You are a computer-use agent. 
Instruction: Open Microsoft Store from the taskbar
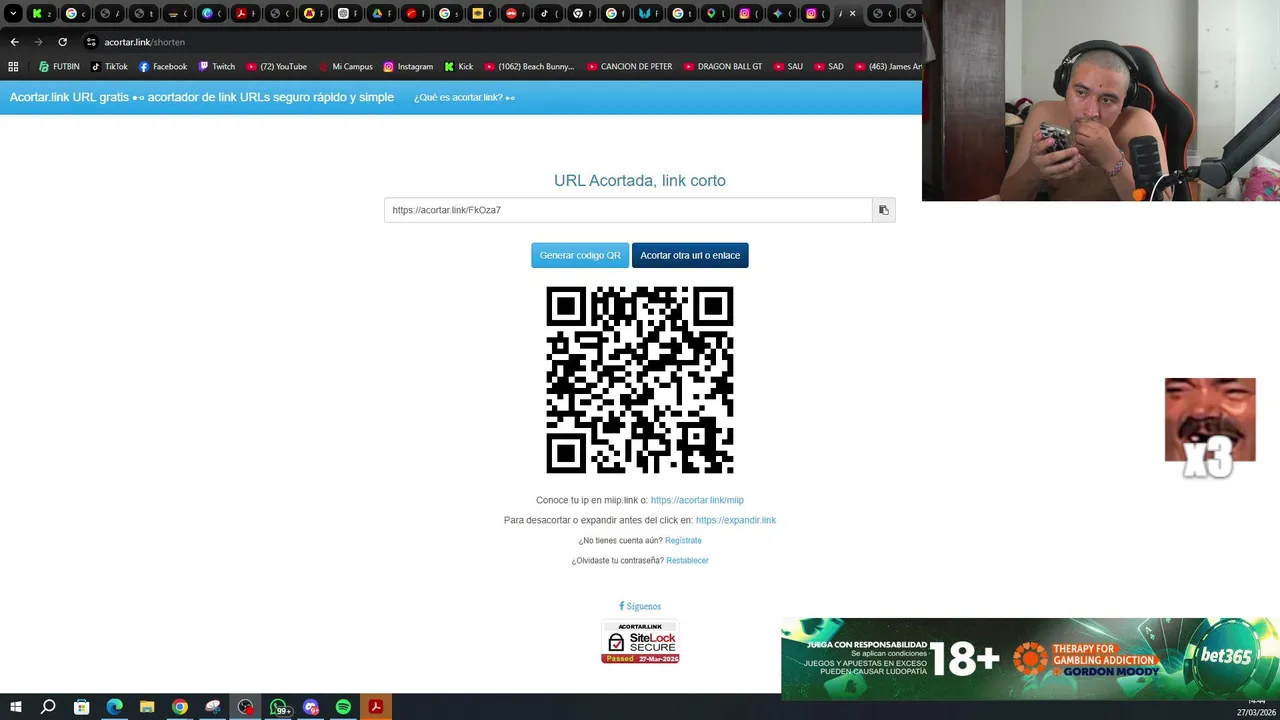point(82,707)
